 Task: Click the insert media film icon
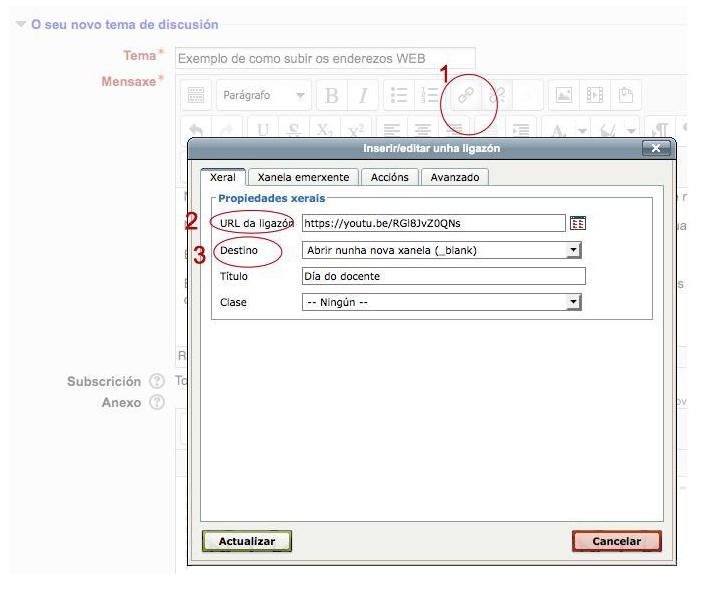coord(596,96)
